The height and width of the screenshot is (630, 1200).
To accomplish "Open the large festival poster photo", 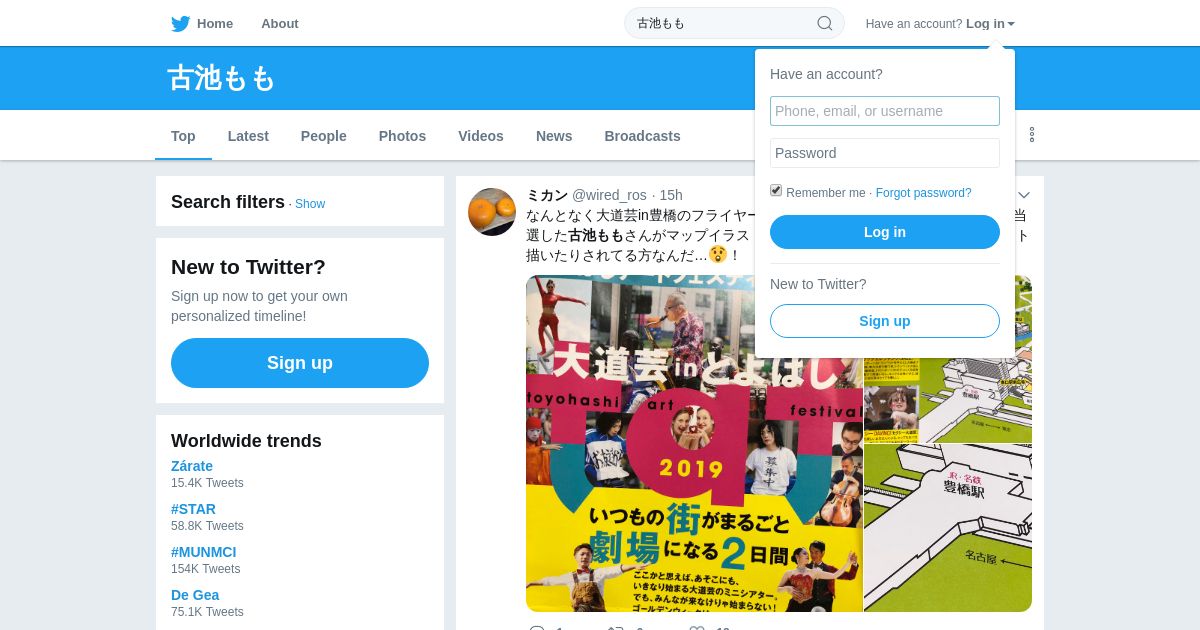I will click(694, 444).
